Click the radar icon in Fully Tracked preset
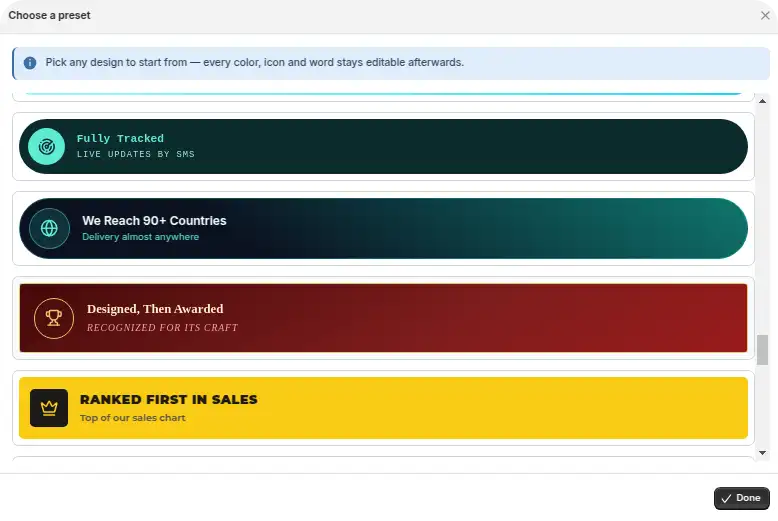 pyautogui.click(x=47, y=146)
